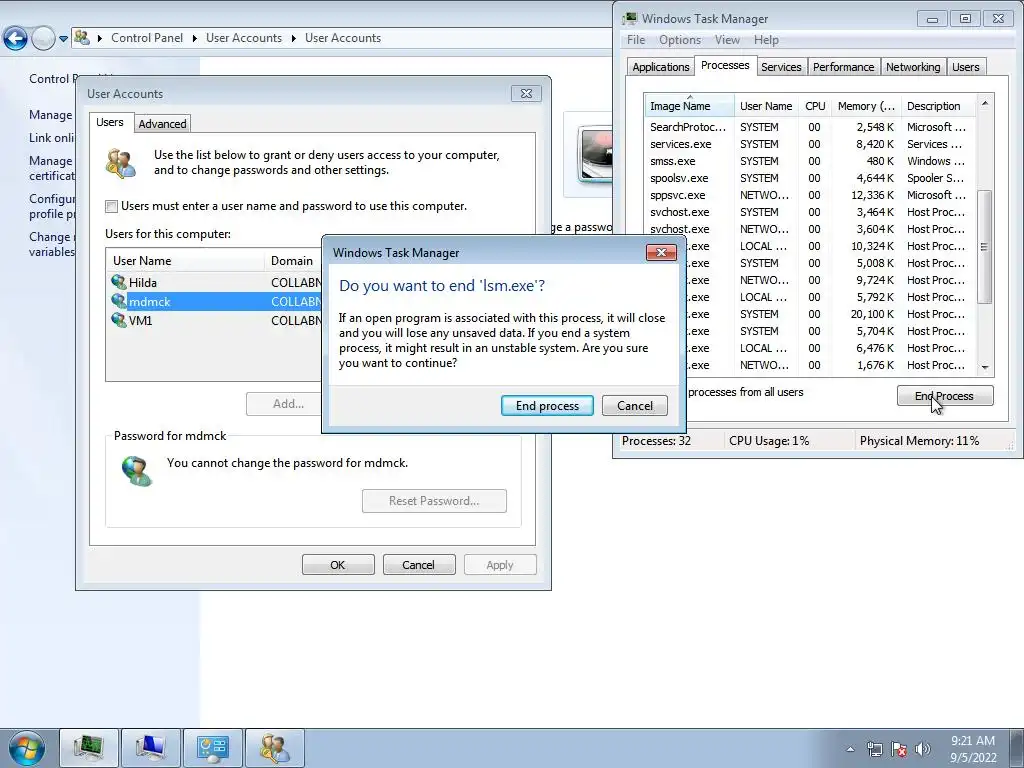Select user VM1 in the list

[214, 320]
